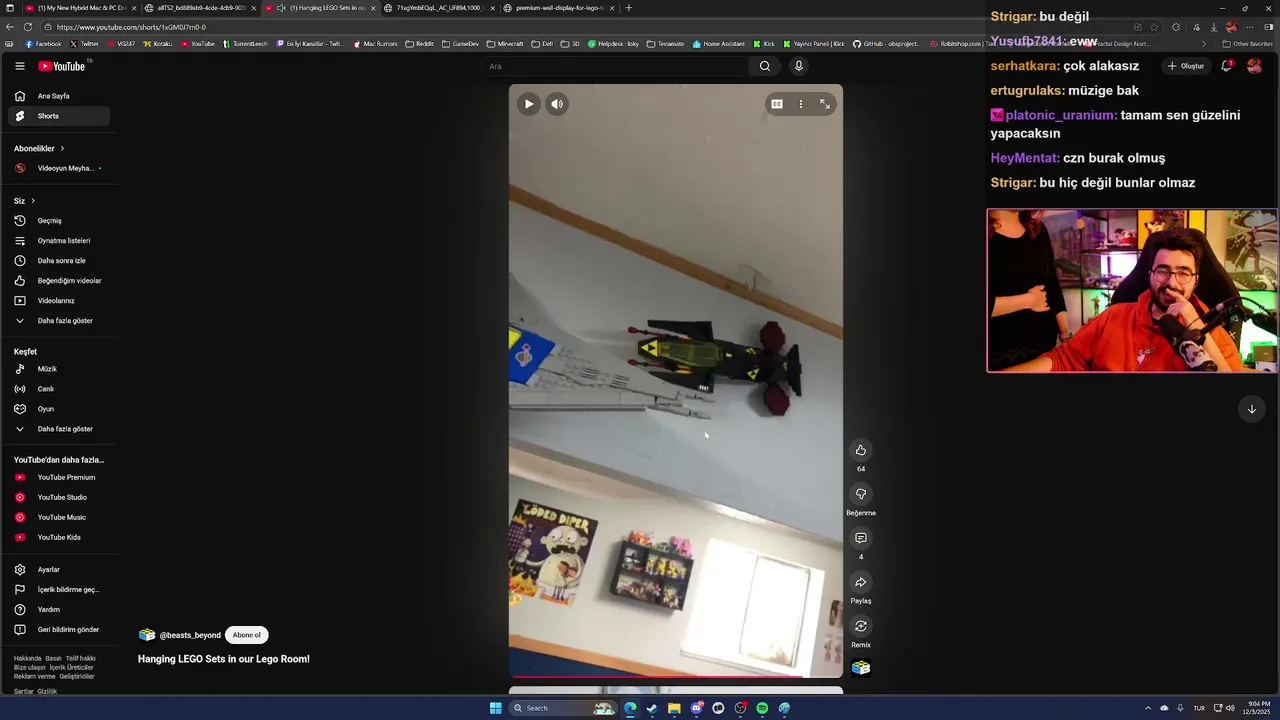The image size is (1280, 720).
Task: Click the Oluştur create button
Action: [1186, 66]
